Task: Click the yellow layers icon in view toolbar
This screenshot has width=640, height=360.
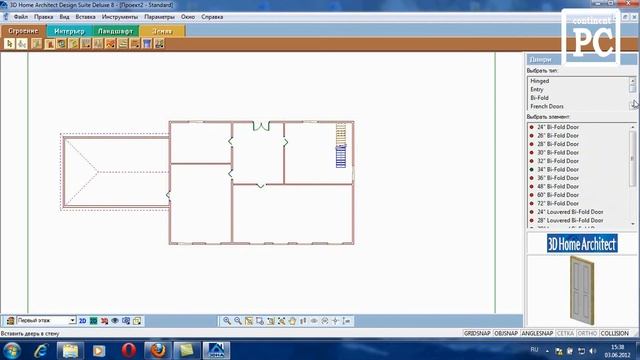Action: 137,321
